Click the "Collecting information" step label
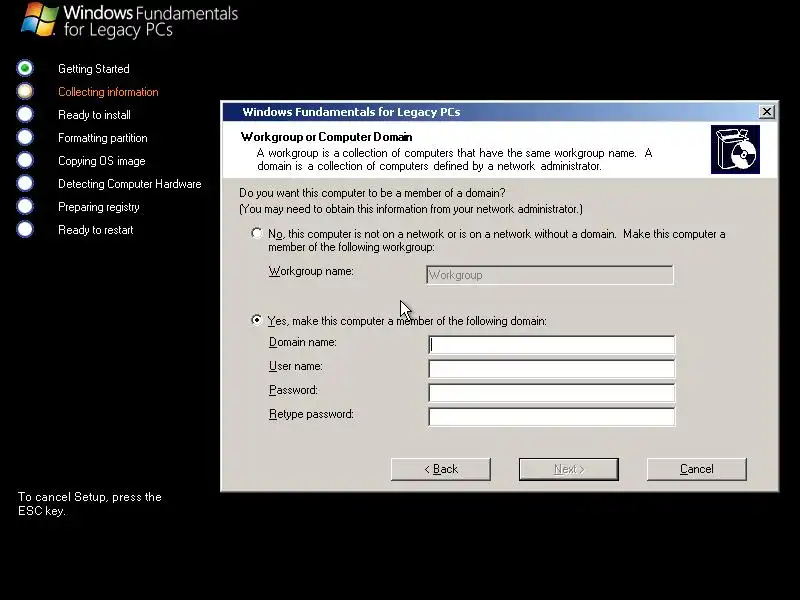This screenshot has width=800, height=600. [108, 92]
